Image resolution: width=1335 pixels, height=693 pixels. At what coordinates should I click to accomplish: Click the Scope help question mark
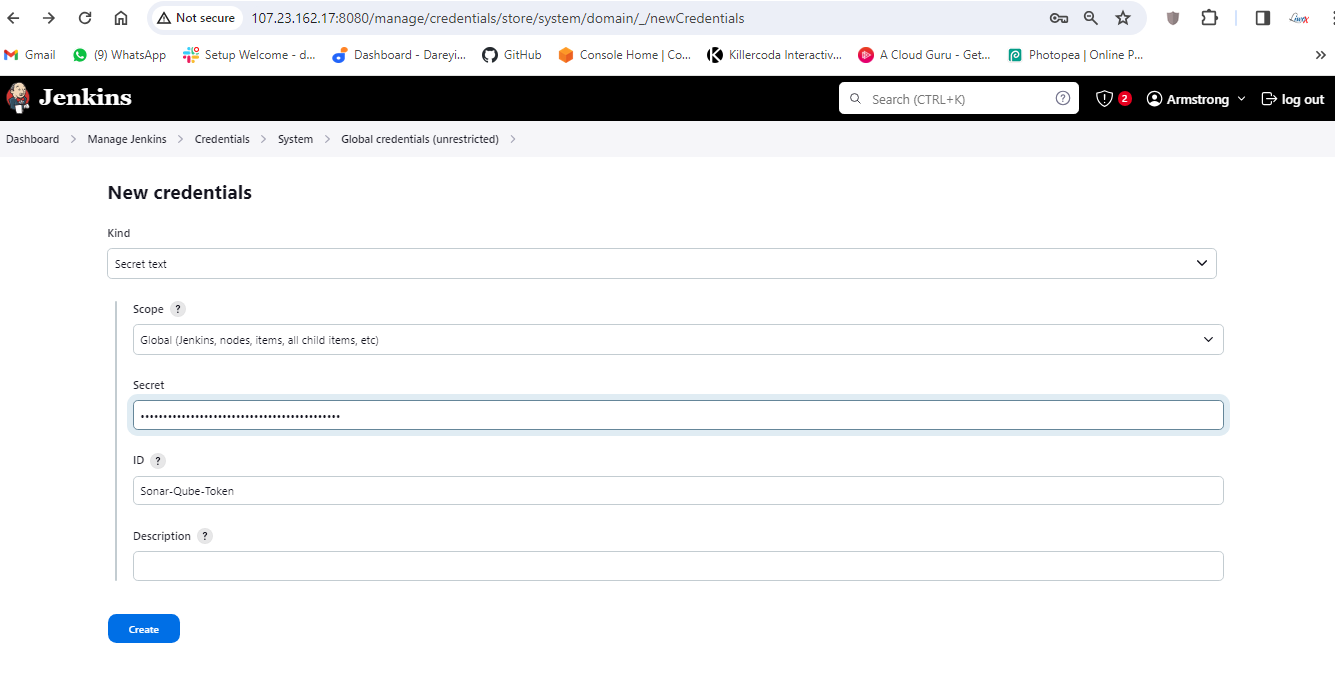tap(178, 309)
